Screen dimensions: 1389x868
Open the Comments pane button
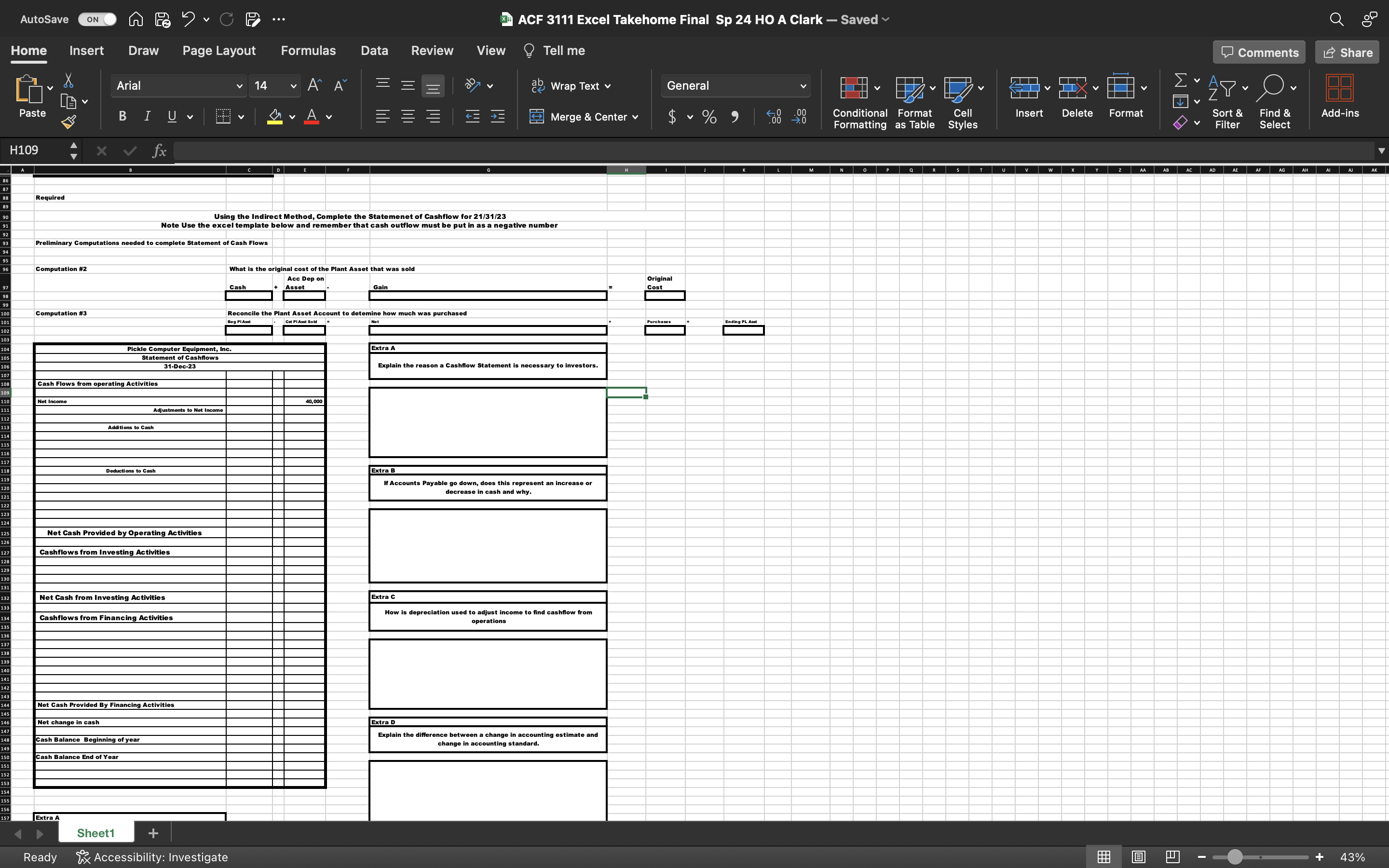pyautogui.click(x=1259, y=52)
